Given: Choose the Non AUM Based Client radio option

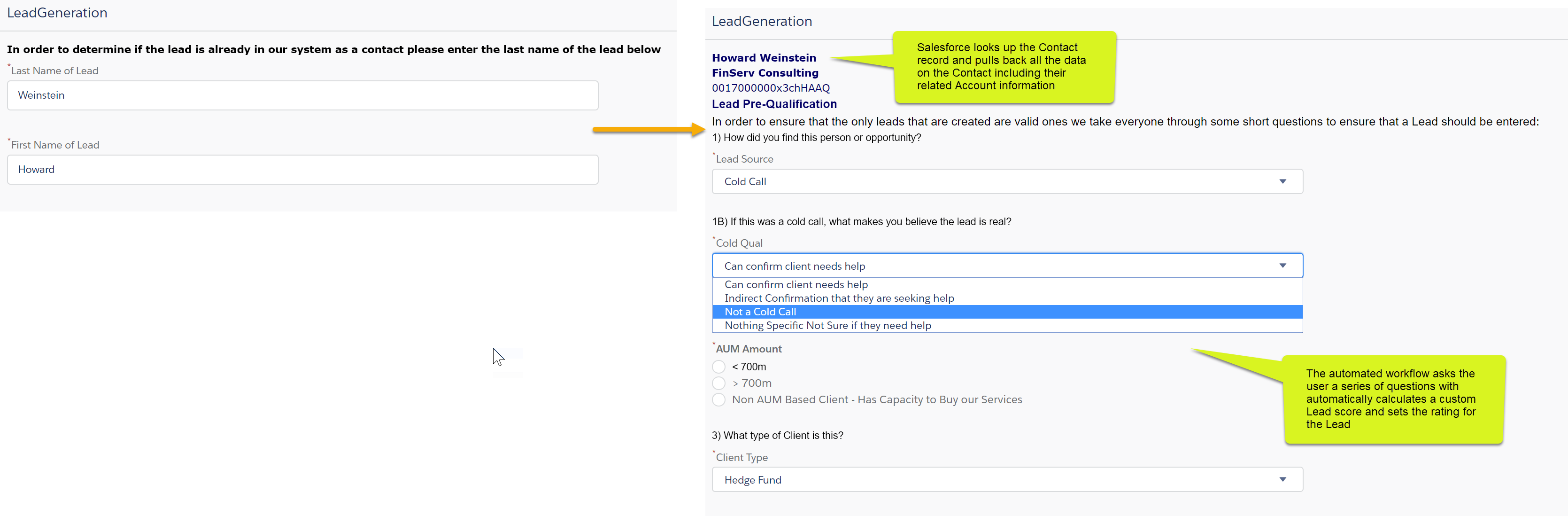Looking at the screenshot, I should point(719,399).
